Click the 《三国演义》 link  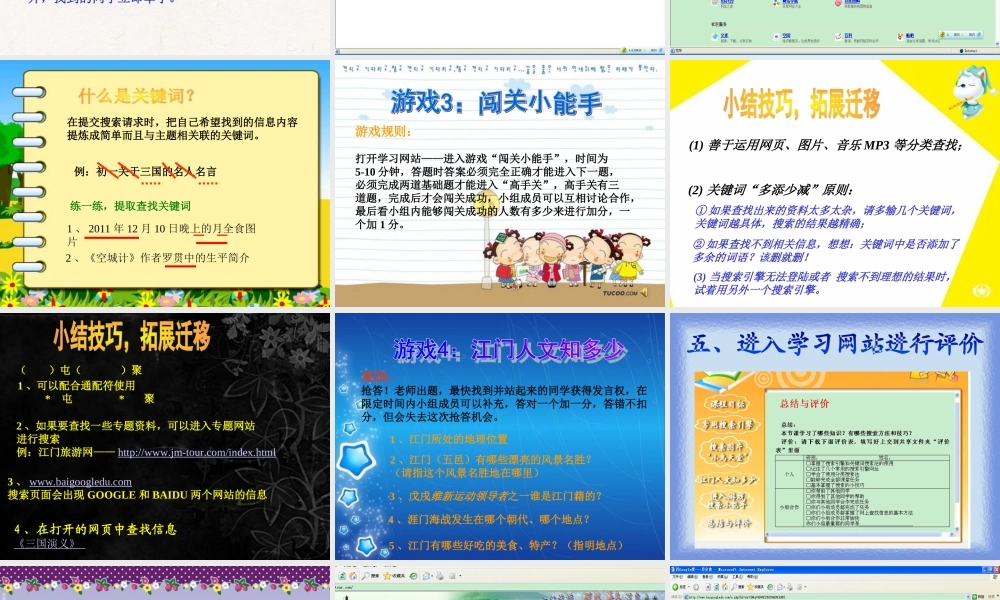(48, 543)
